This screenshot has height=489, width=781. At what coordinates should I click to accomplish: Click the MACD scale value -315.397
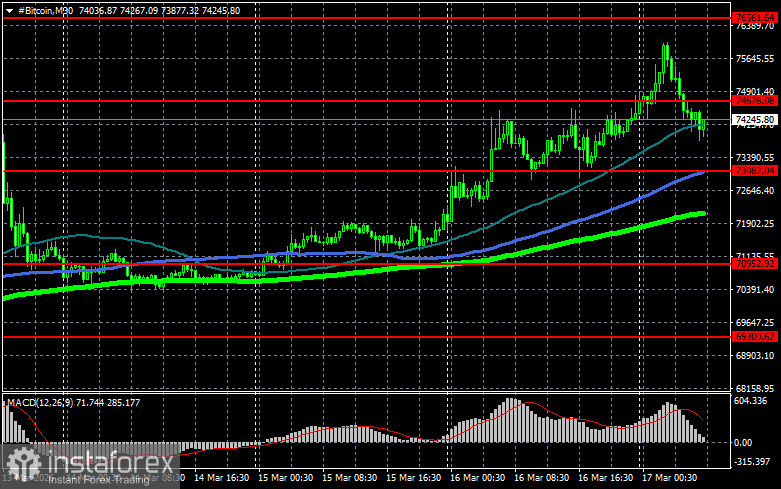752,462
